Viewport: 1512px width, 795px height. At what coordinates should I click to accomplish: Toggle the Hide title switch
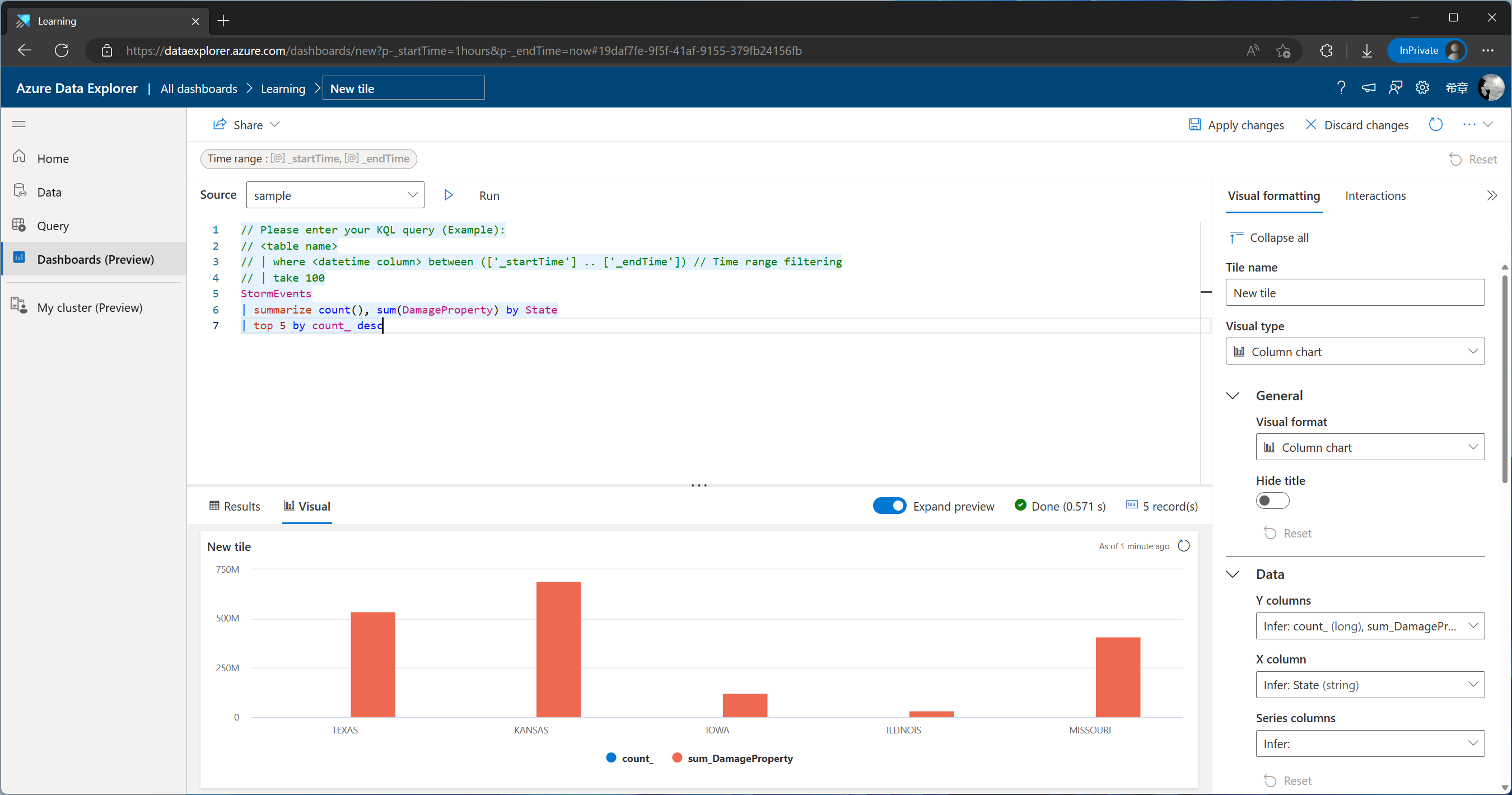[x=1272, y=501]
